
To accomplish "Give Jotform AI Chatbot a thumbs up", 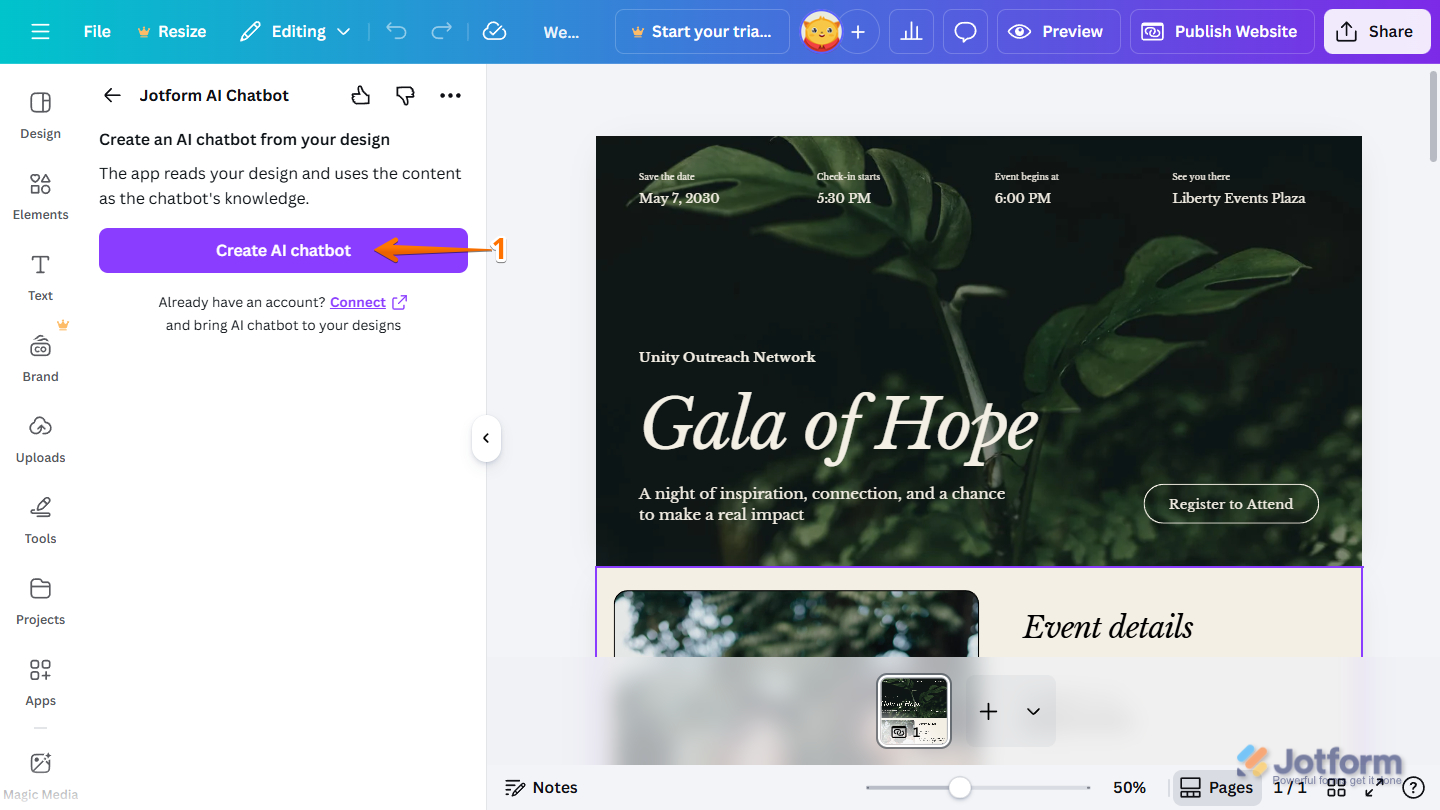I will (x=360, y=95).
